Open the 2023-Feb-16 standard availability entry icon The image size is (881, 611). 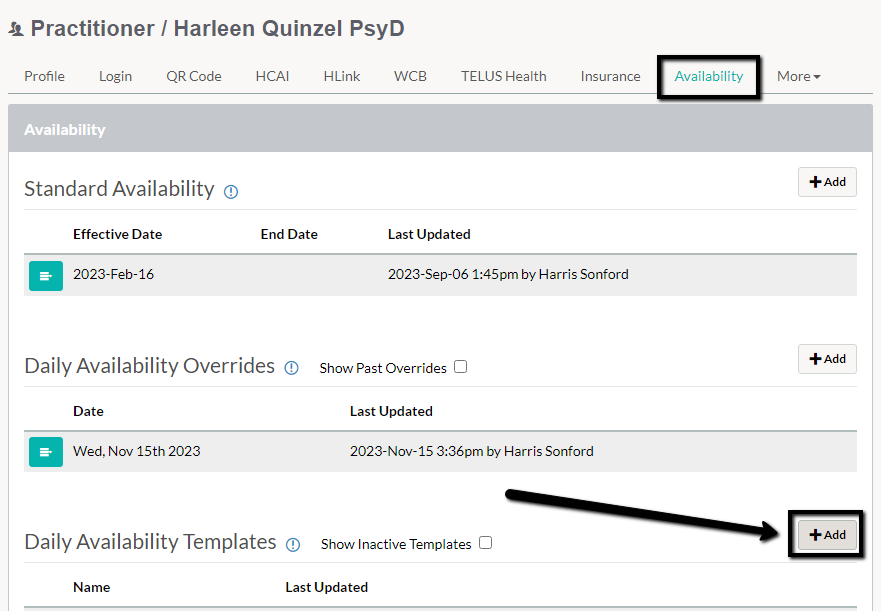click(x=46, y=275)
